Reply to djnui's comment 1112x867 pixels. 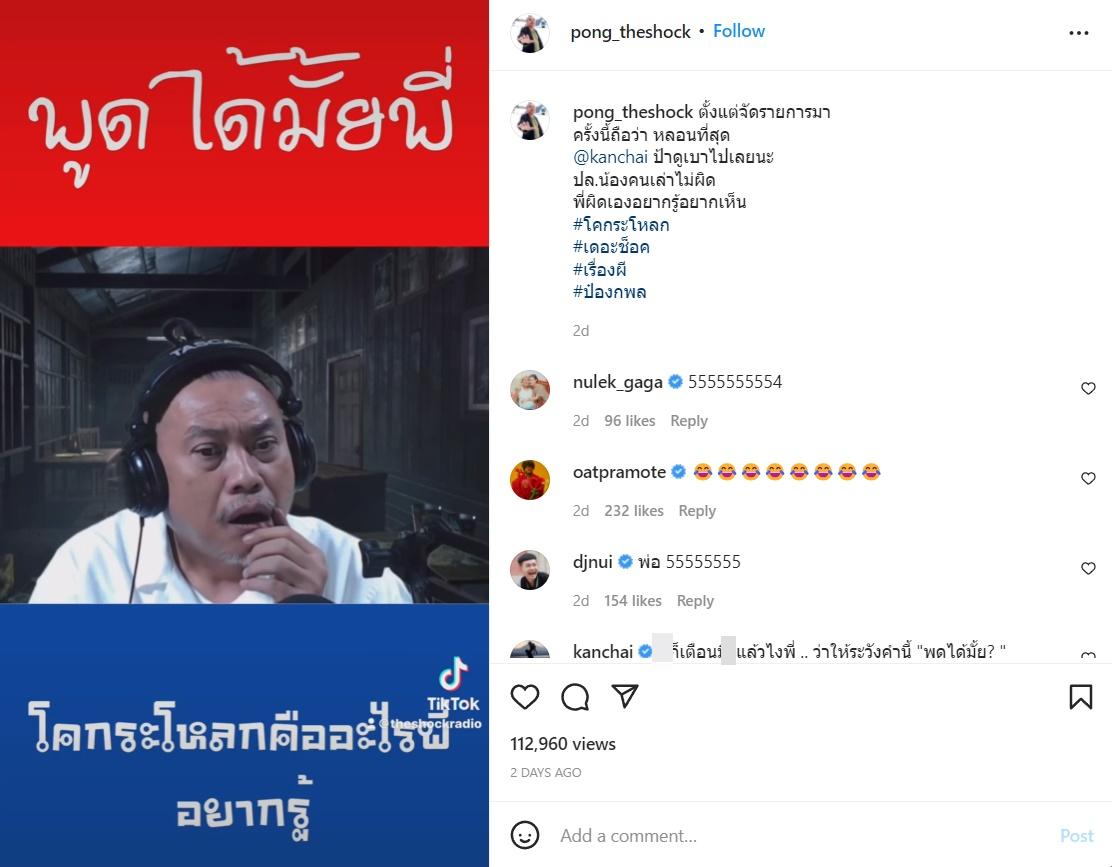pos(695,600)
